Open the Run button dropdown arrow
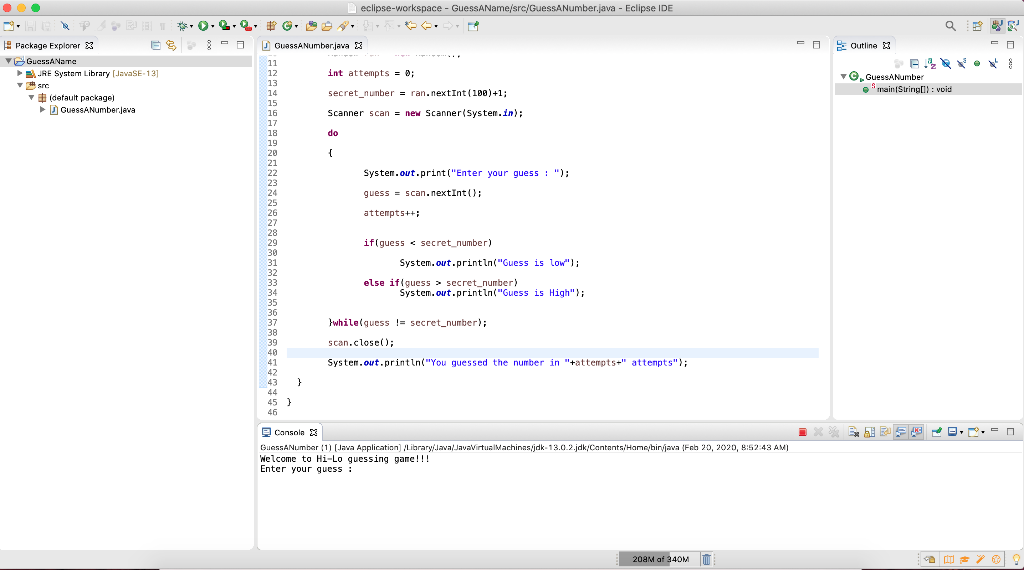 [x=215, y=26]
